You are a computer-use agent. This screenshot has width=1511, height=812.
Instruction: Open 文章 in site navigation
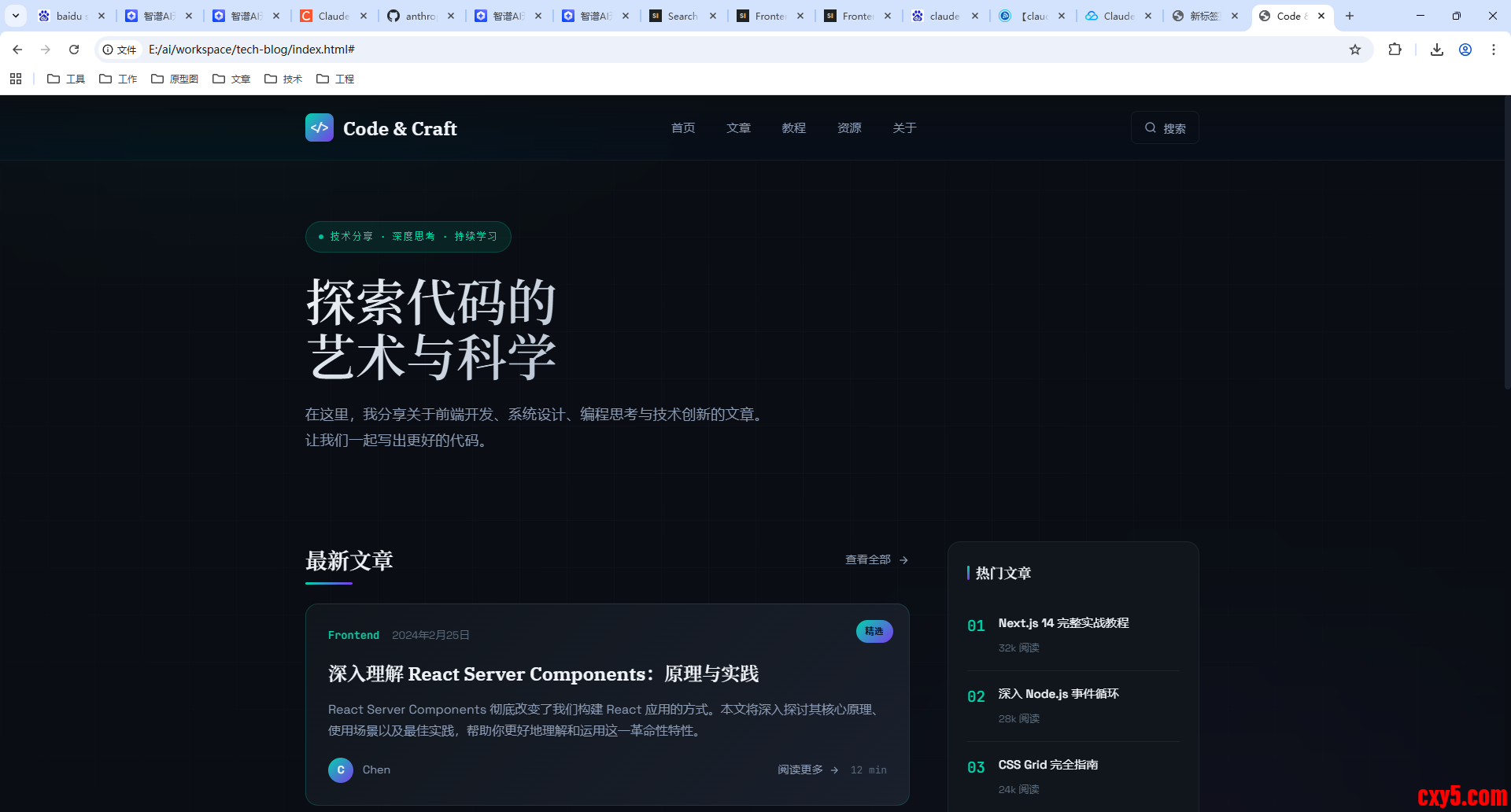pos(738,127)
